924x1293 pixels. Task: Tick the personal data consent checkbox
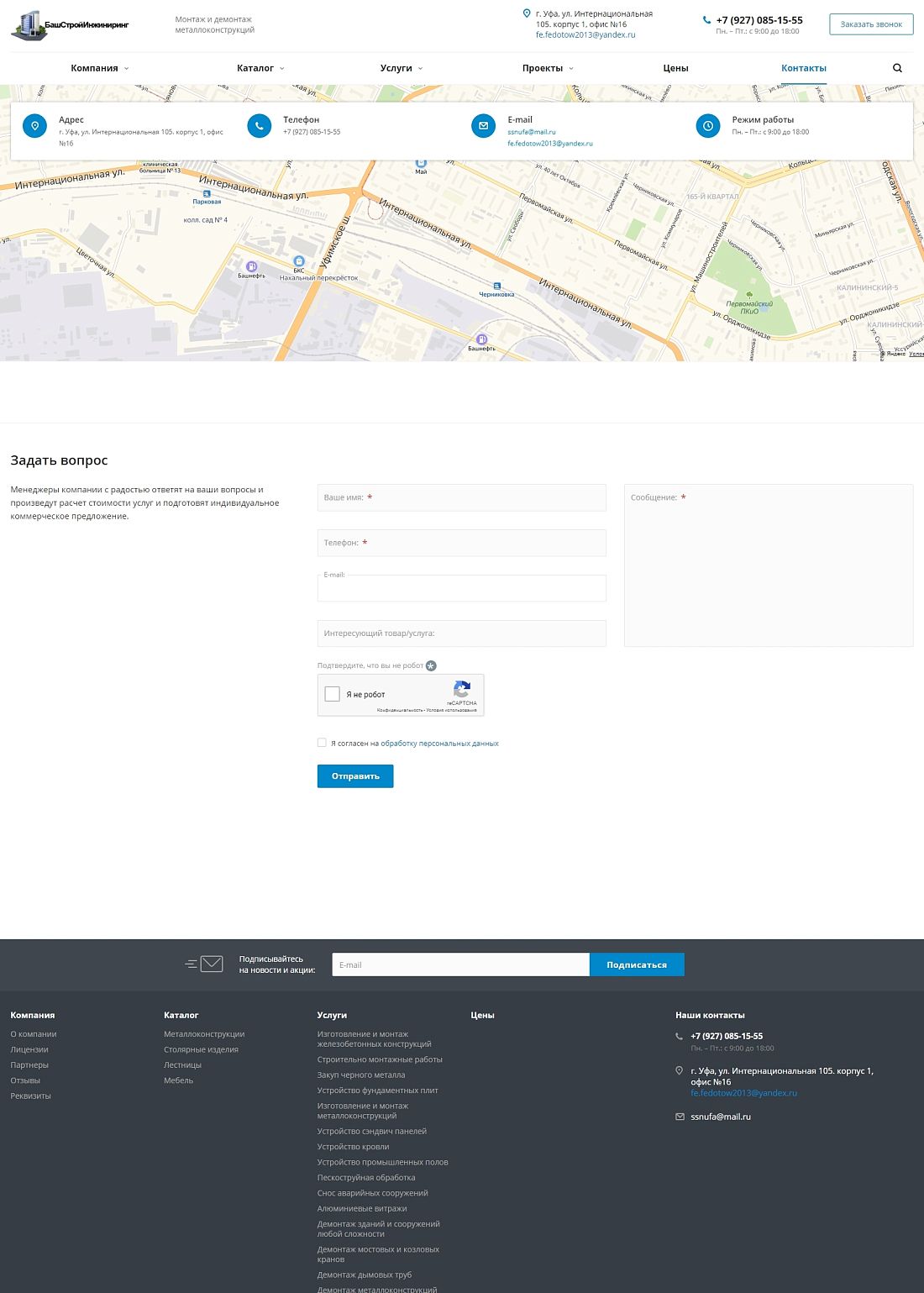[x=322, y=743]
